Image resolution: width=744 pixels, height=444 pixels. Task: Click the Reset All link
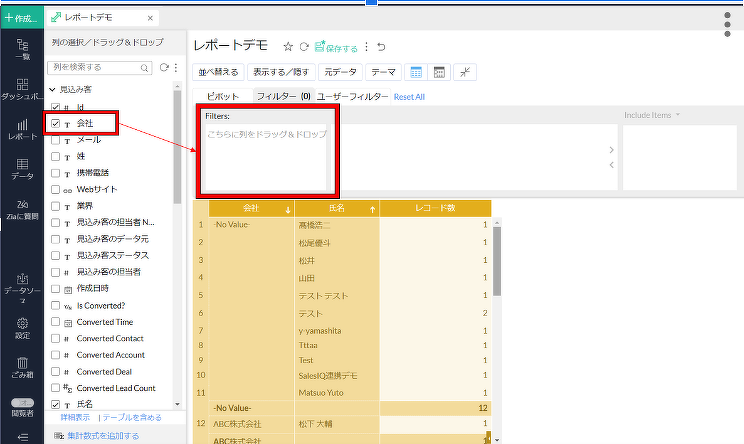pos(409,97)
